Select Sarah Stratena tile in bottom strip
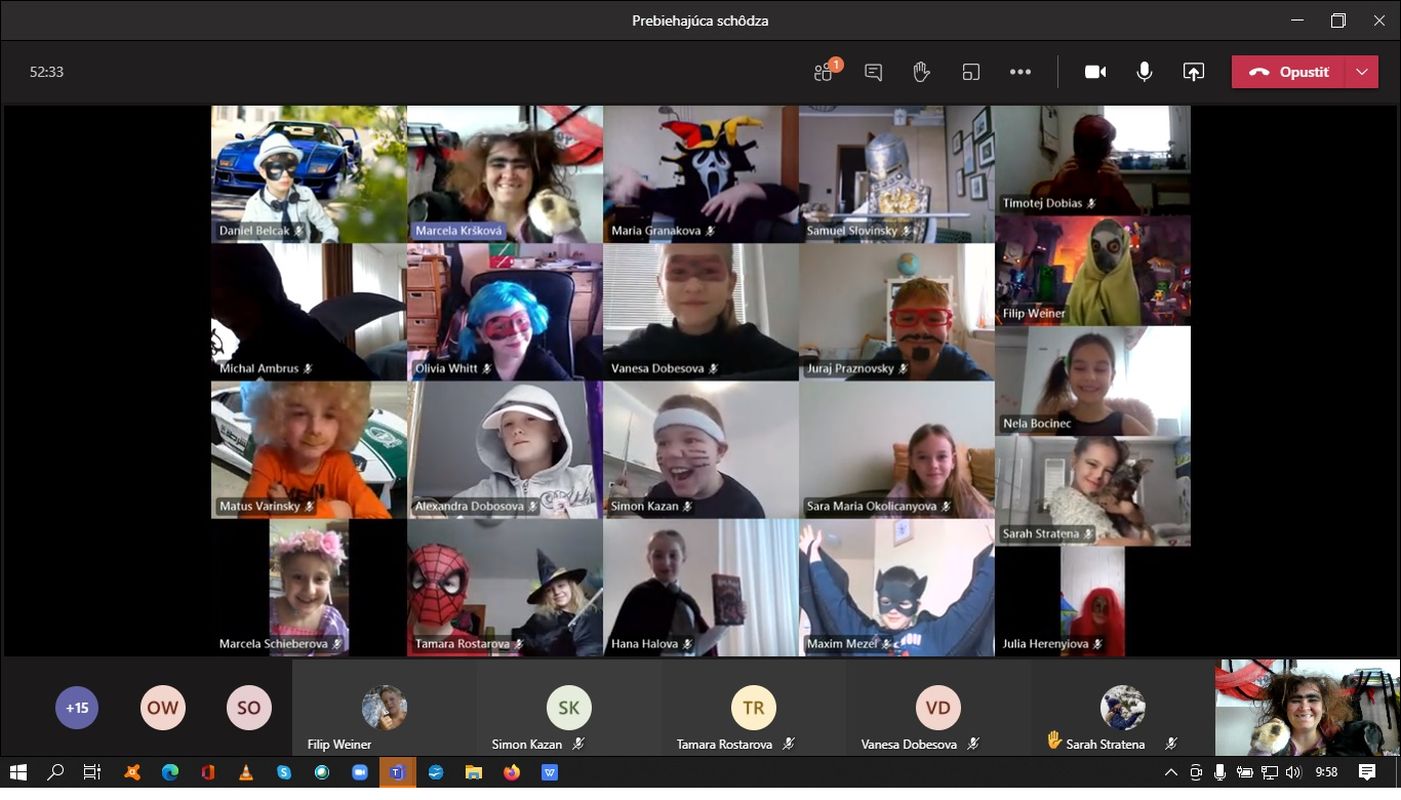The image size is (1401, 800). point(1123,708)
